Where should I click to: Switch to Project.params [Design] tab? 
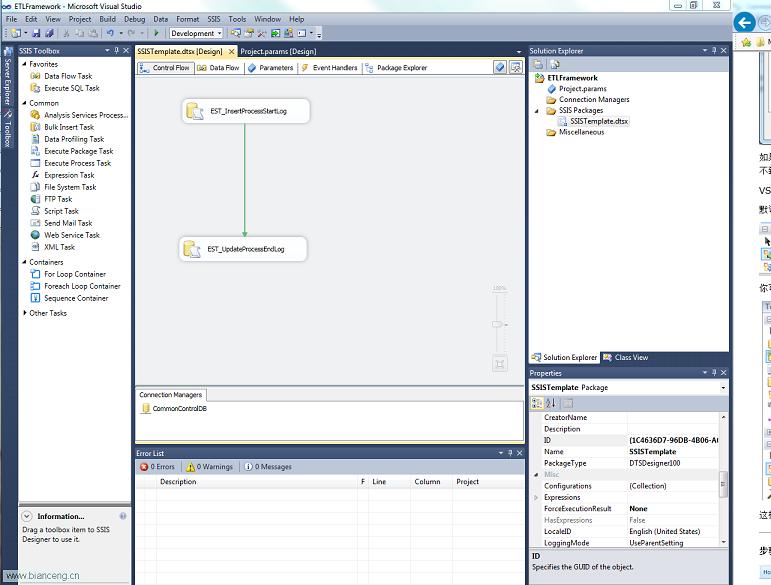click(278, 51)
